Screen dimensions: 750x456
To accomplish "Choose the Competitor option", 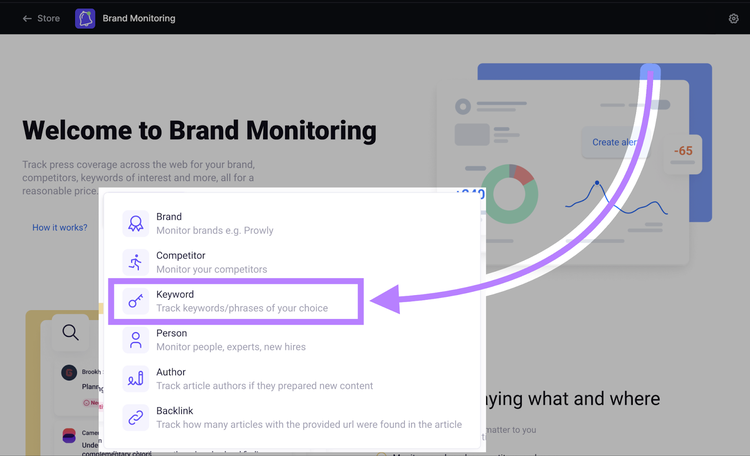I will pos(292,262).
